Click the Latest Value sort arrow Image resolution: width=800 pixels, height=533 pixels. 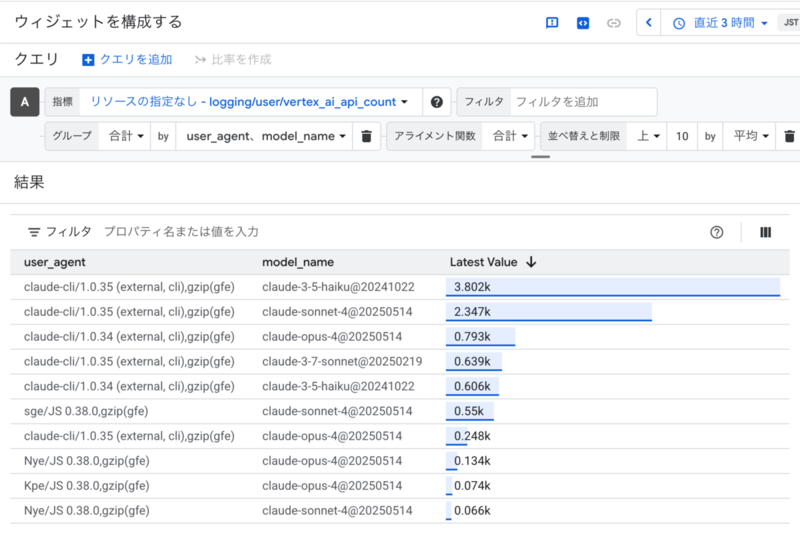pos(531,262)
